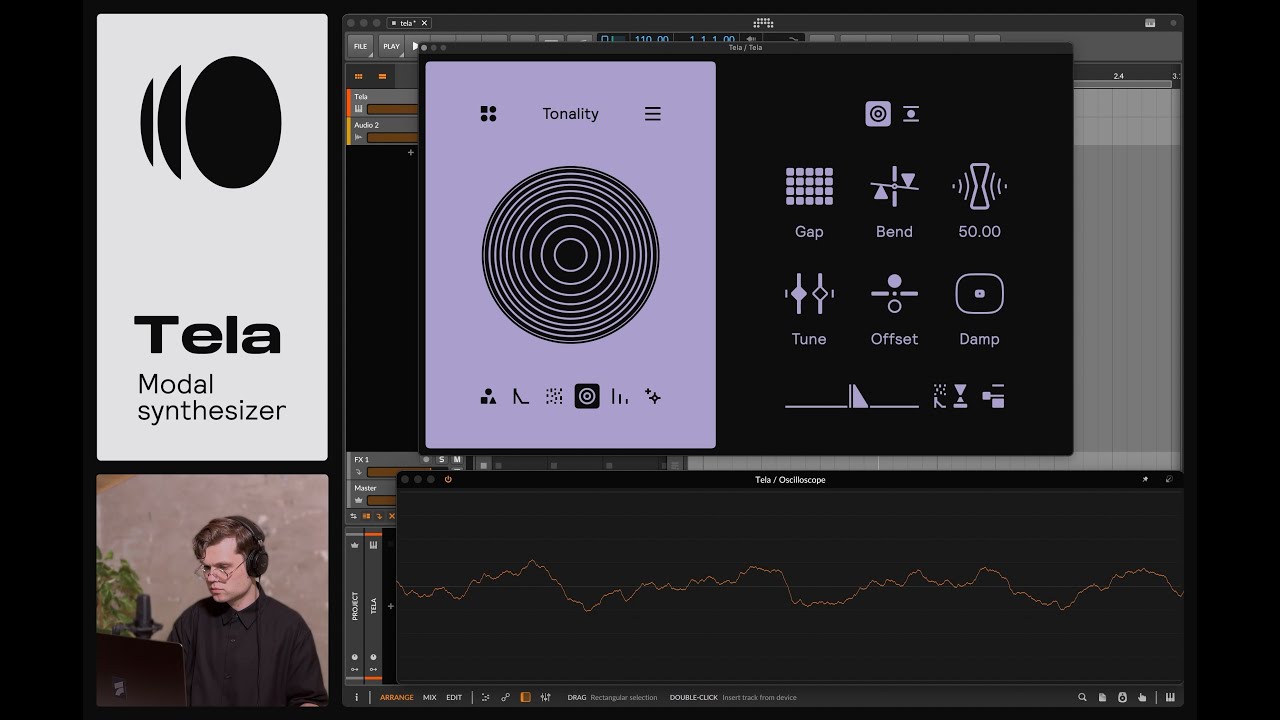Select the shapes page icon in Tela
Viewport: 1280px width, 720px height.
click(x=488, y=397)
